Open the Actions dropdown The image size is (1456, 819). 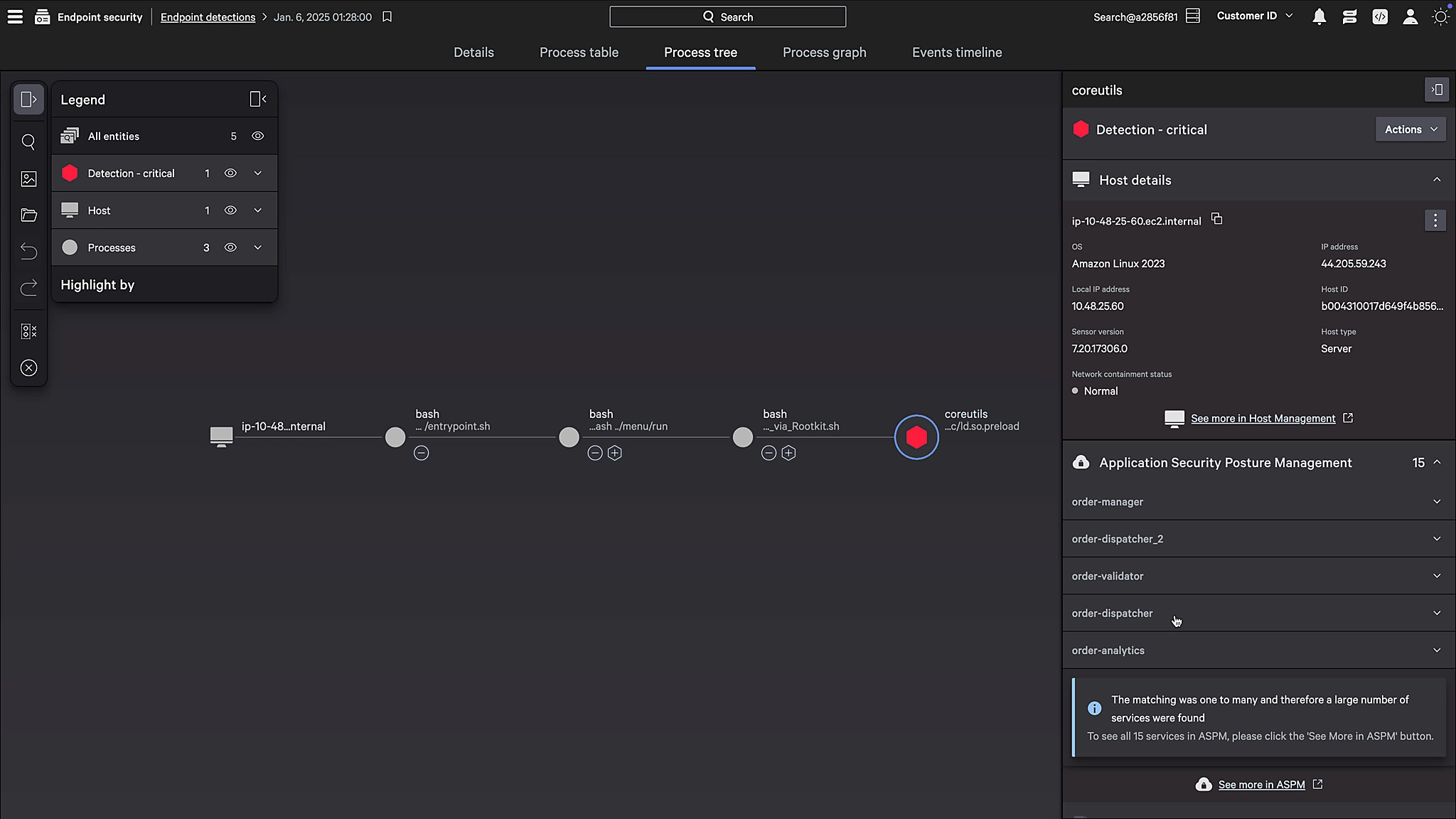[1410, 129]
